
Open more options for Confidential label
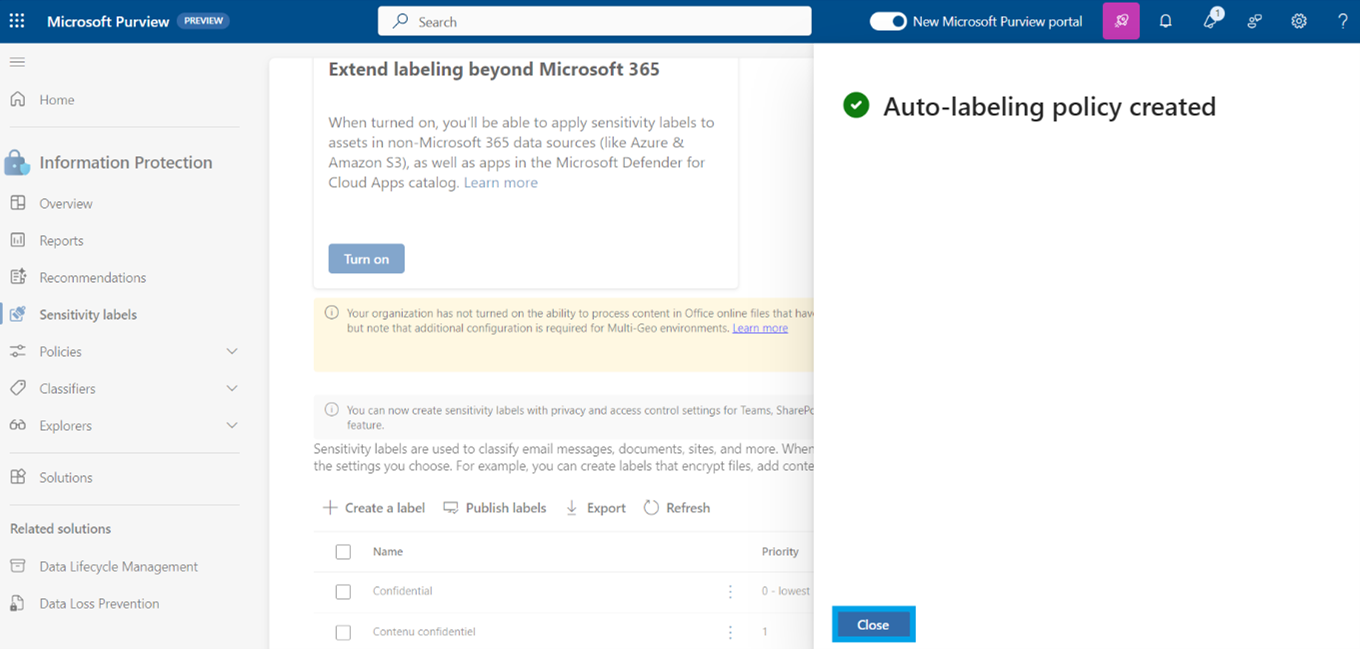tap(730, 591)
